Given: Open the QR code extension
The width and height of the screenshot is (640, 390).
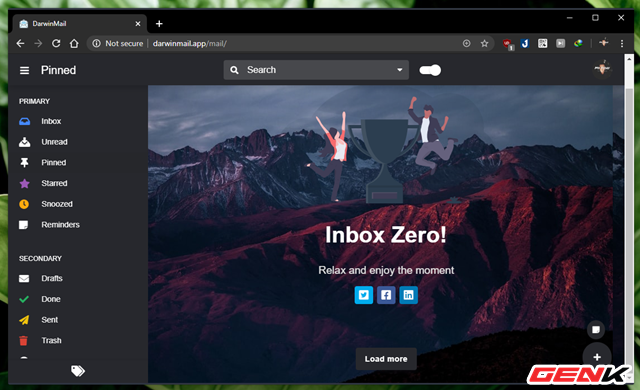Looking at the screenshot, I should point(542,43).
